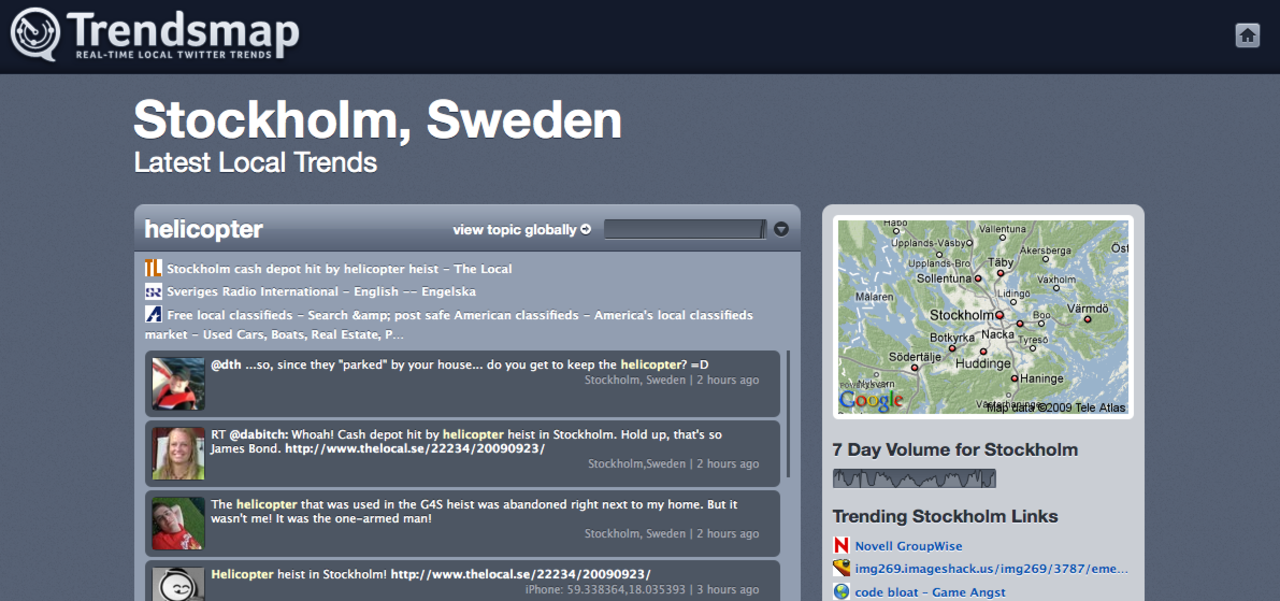The width and height of the screenshot is (1280, 601).
Task: Click the Free local classifieds favicon
Action: coord(153,314)
